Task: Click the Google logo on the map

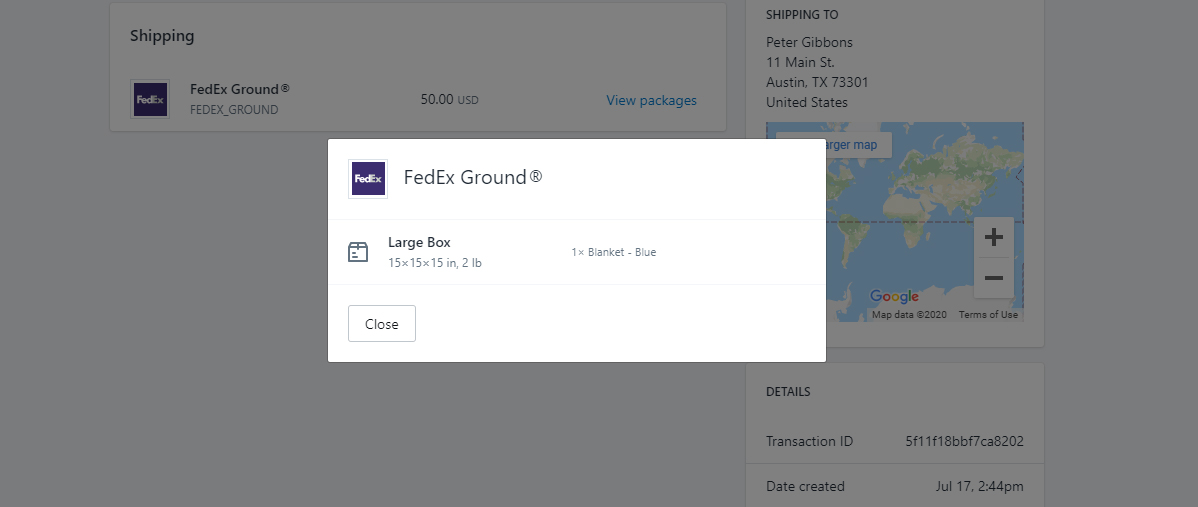Action: (x=894, y=296)
